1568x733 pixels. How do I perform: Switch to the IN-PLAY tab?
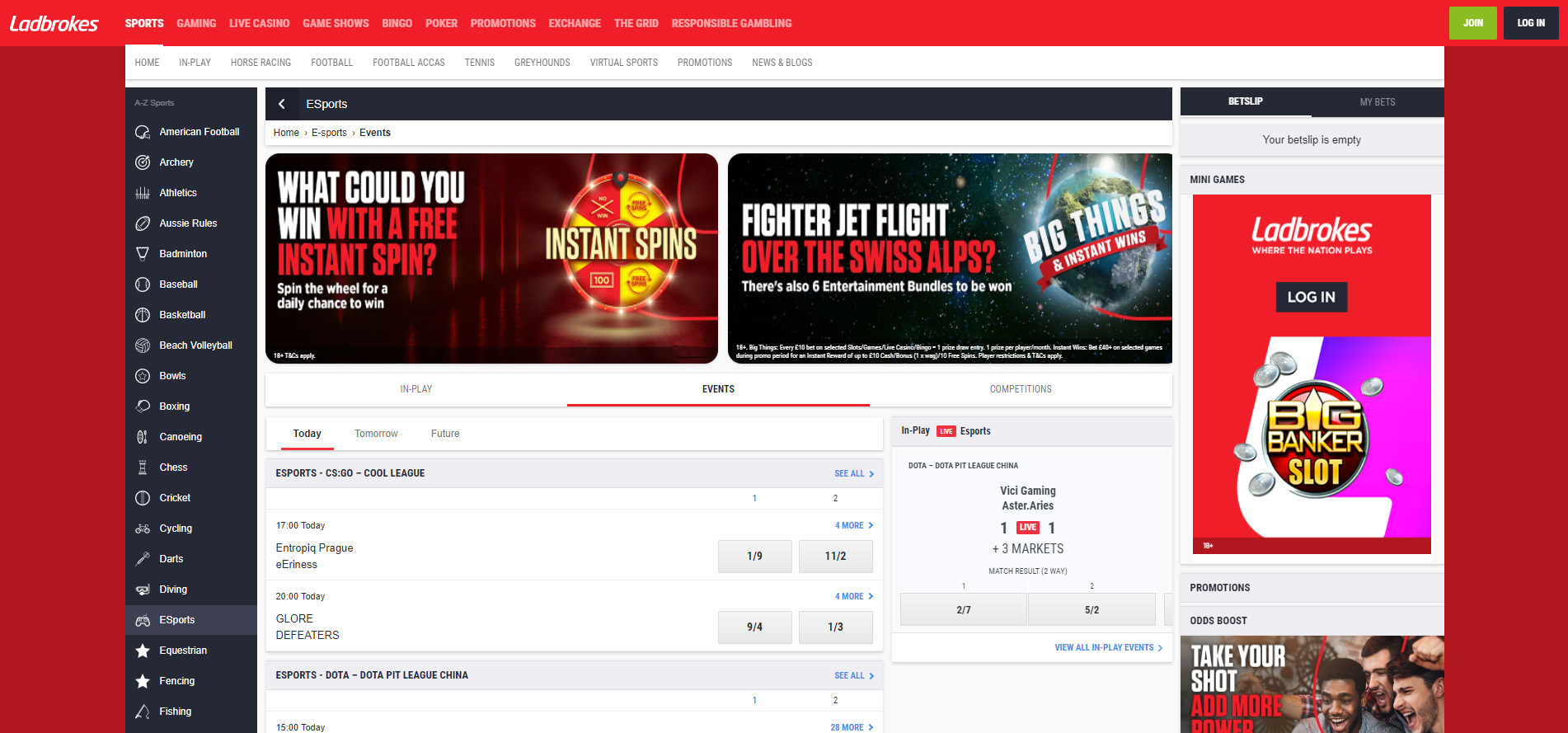pos(416,389)
